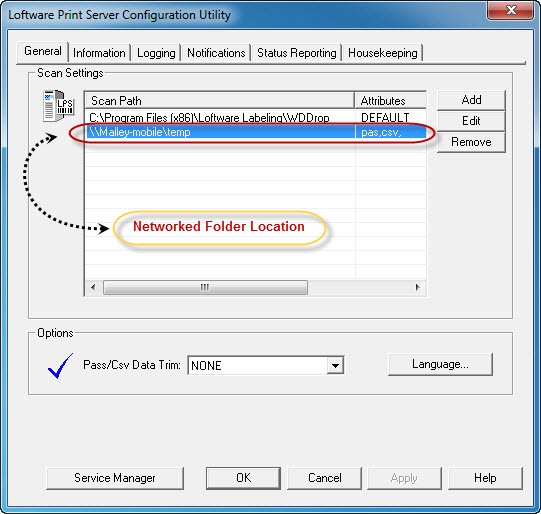Click the blue checkmark icon in Options
Image resolution: width=541 pixels, height=514 pixels.
pos(60,366)
